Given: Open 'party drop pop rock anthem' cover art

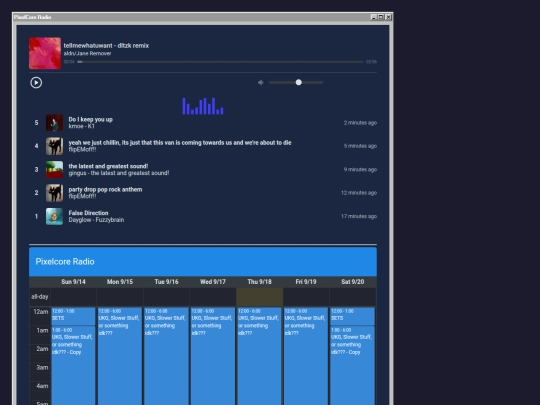Looking at the screenshot, I should [54, 193].
